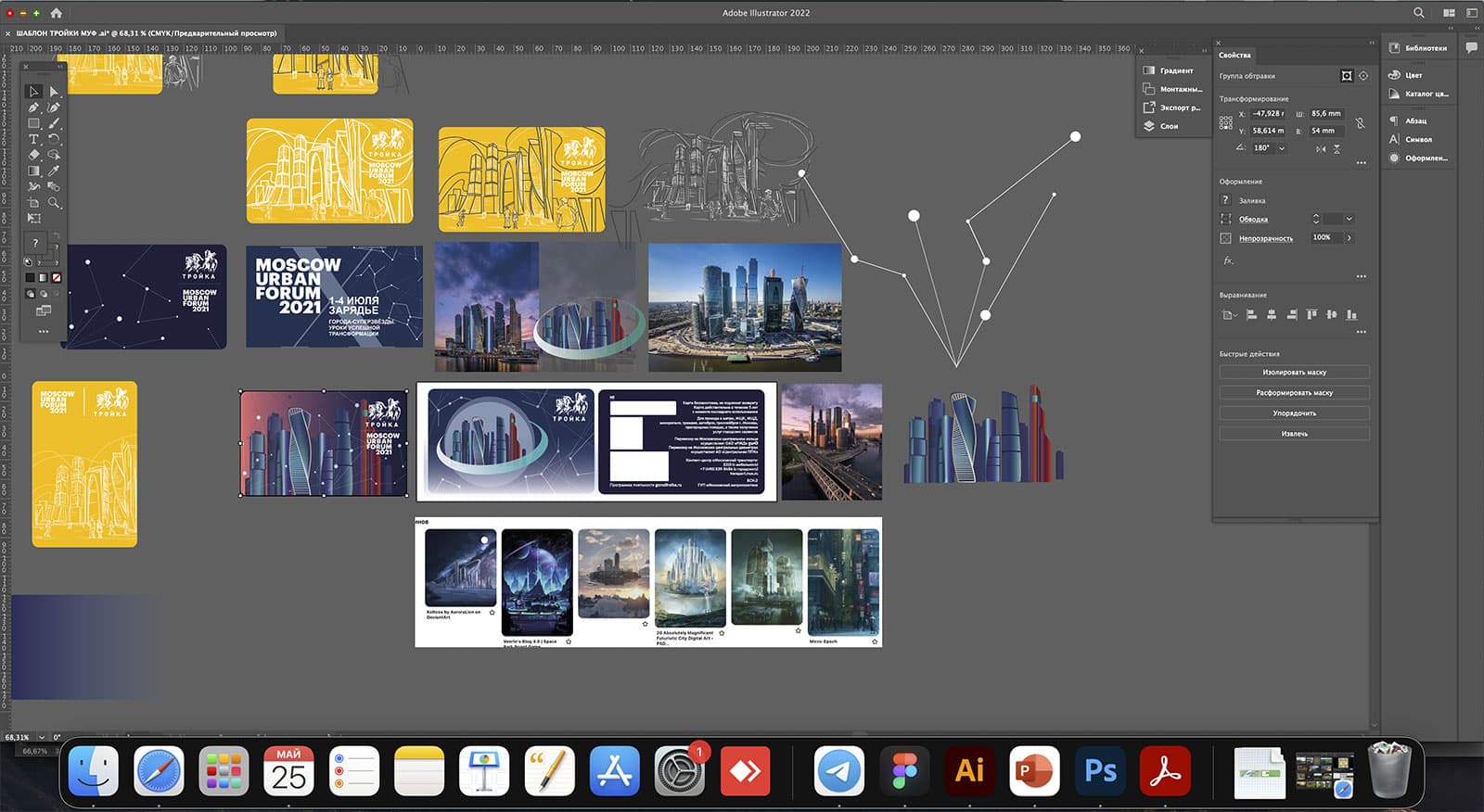Open the Слои (Layers) panel
The width and height of the screenshot is (1484, 812).
(x=1169, y=126)
